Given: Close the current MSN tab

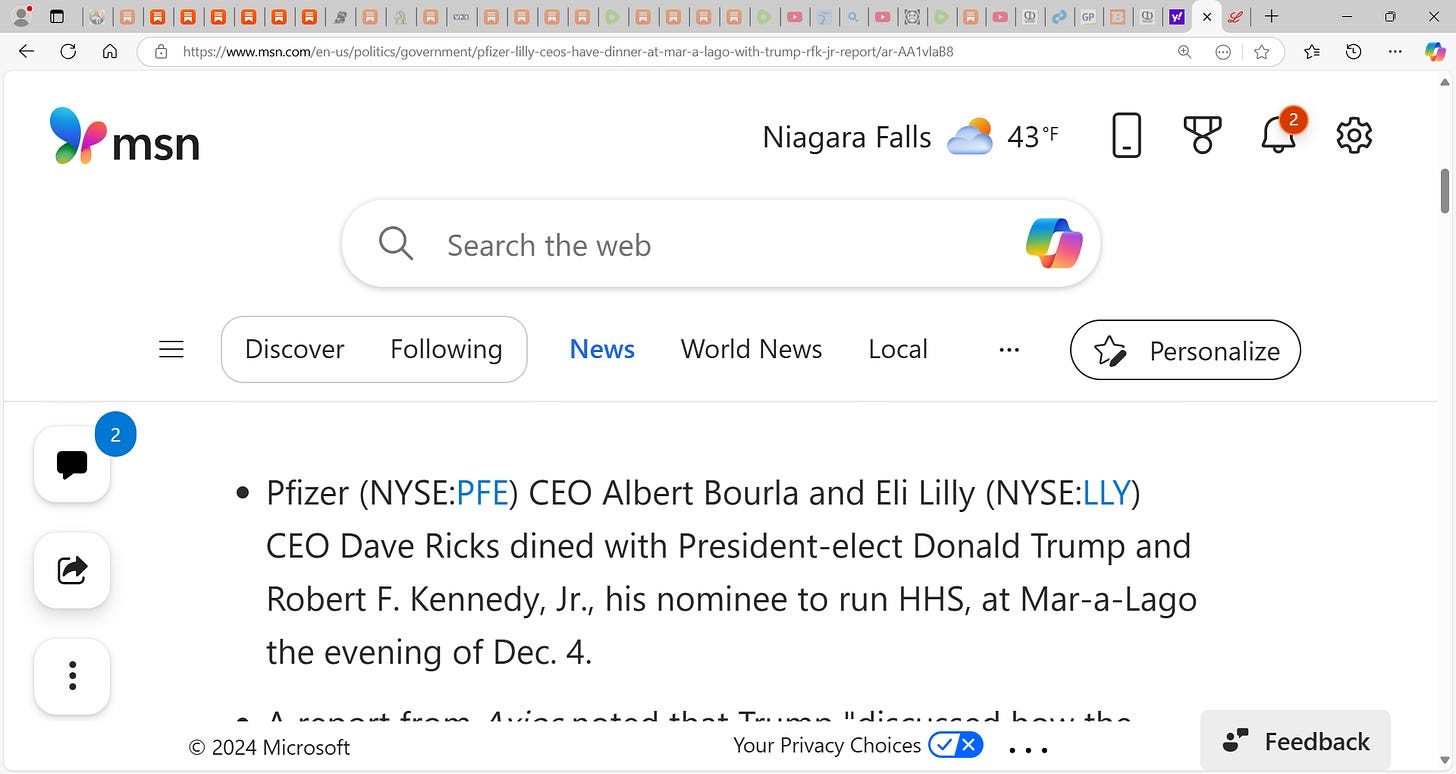Looking at the screenshot, I should [x=1207, y=17].
